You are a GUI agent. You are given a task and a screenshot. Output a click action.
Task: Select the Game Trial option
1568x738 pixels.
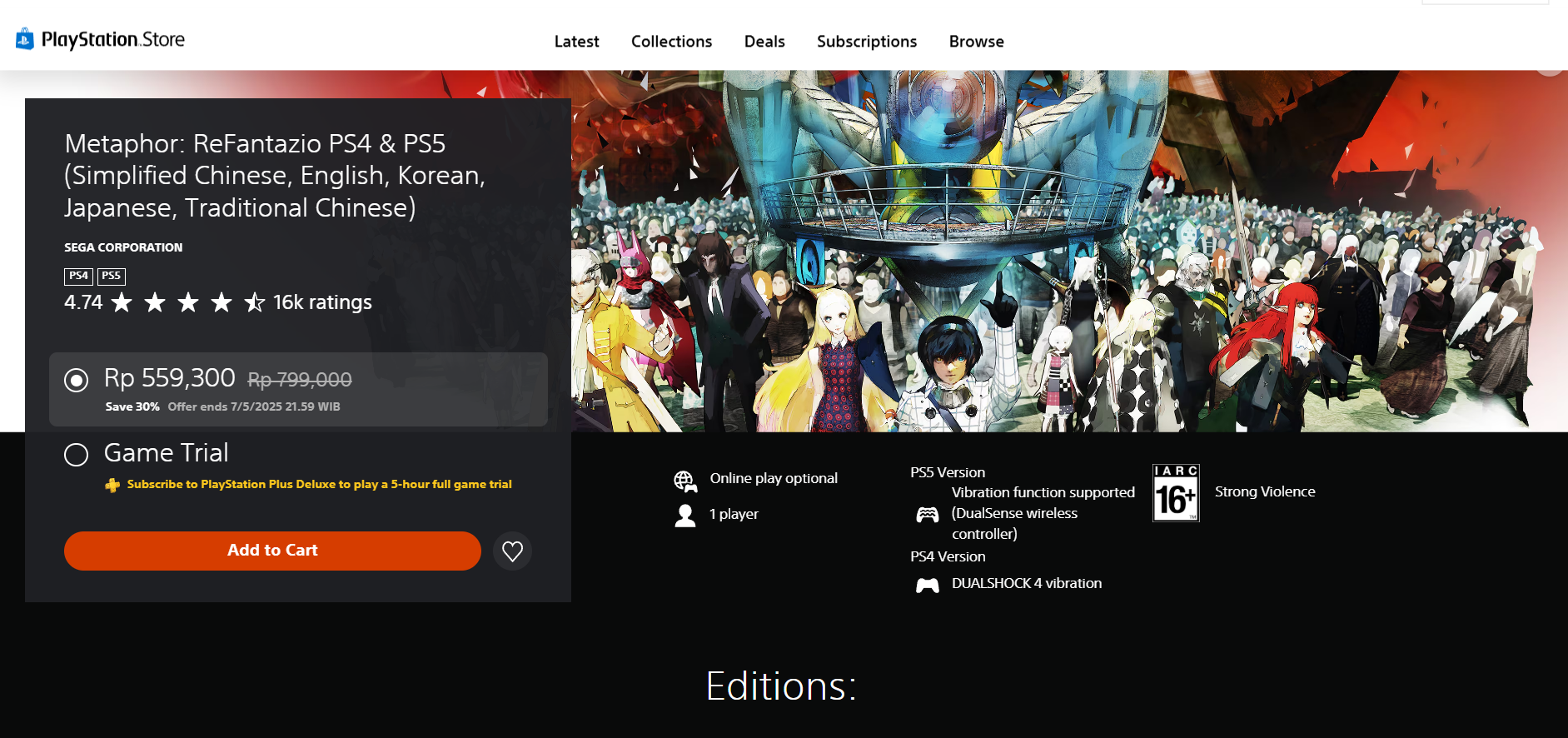[x=76, y=455]
